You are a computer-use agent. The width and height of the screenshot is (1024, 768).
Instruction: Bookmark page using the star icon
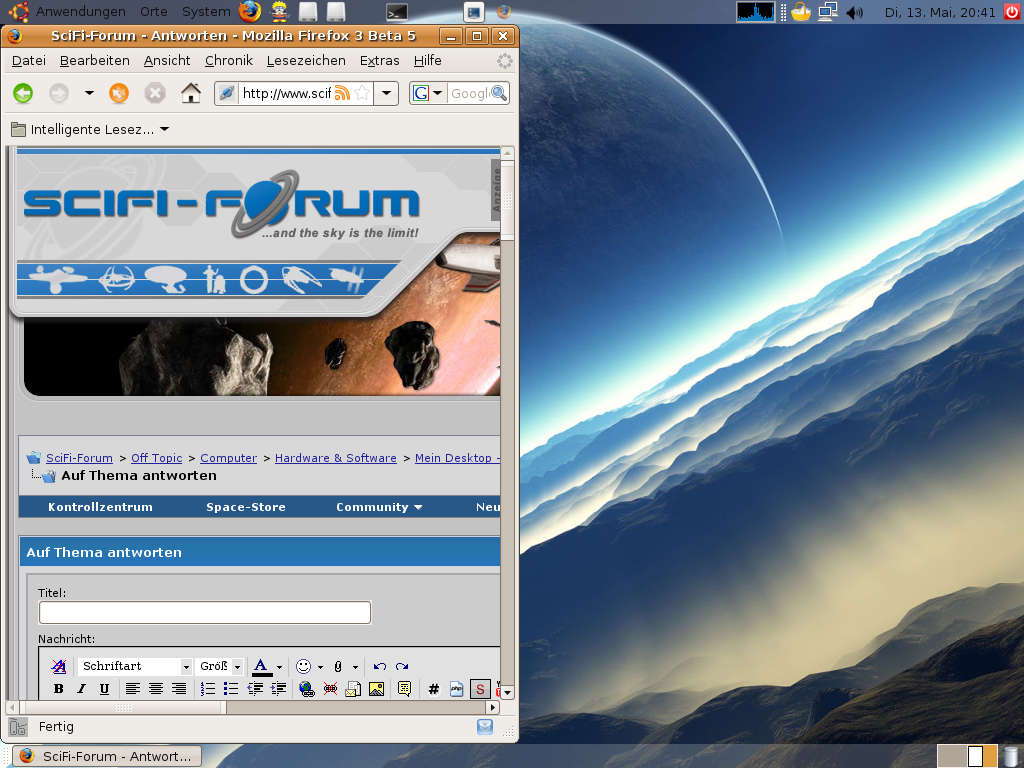362,93
